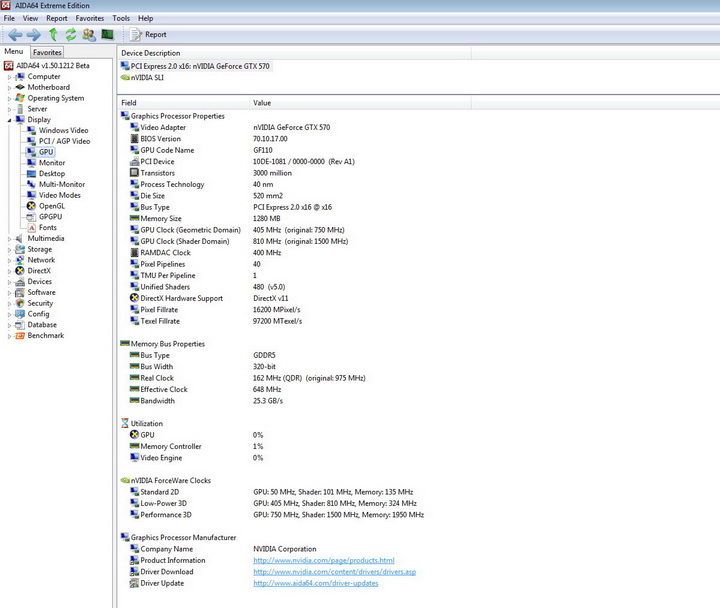Select the Video Modes tree icon
This screenshot has width=720, height=608.
31,195
